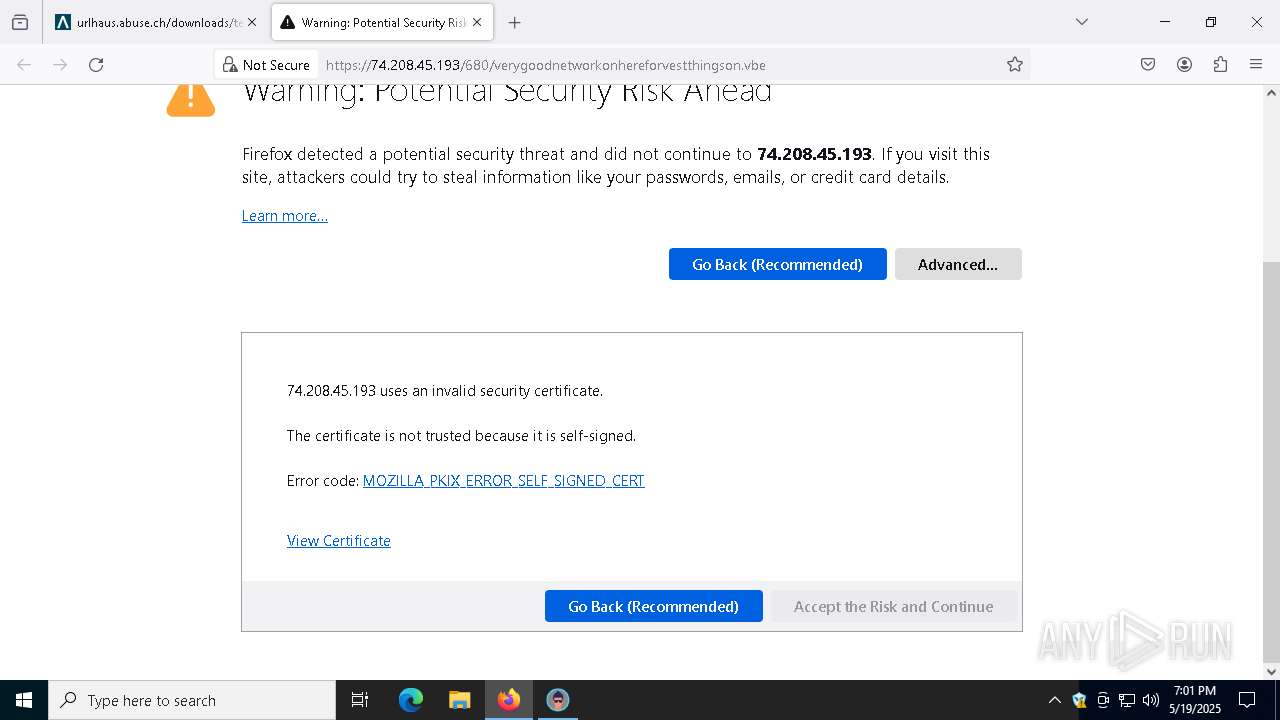Image resolution: width=1280 pixels, height=720 pixels.
Task: Click Accept the Risk and Continue
Action: pos(893,606)
